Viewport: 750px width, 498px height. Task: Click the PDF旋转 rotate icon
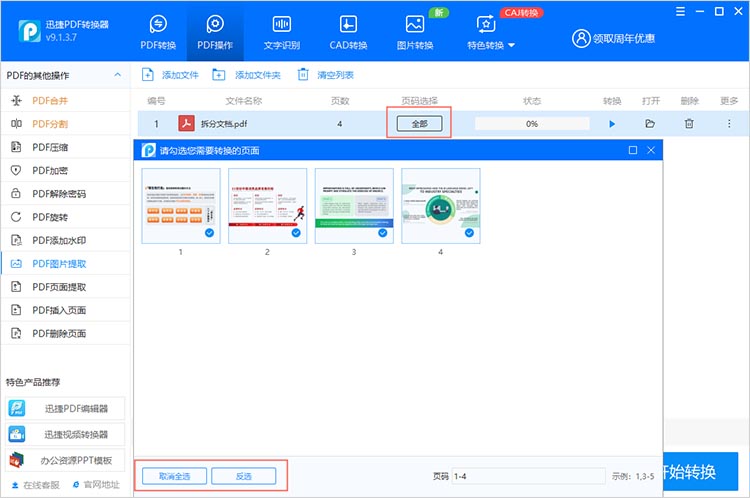(x=16, y=217)
